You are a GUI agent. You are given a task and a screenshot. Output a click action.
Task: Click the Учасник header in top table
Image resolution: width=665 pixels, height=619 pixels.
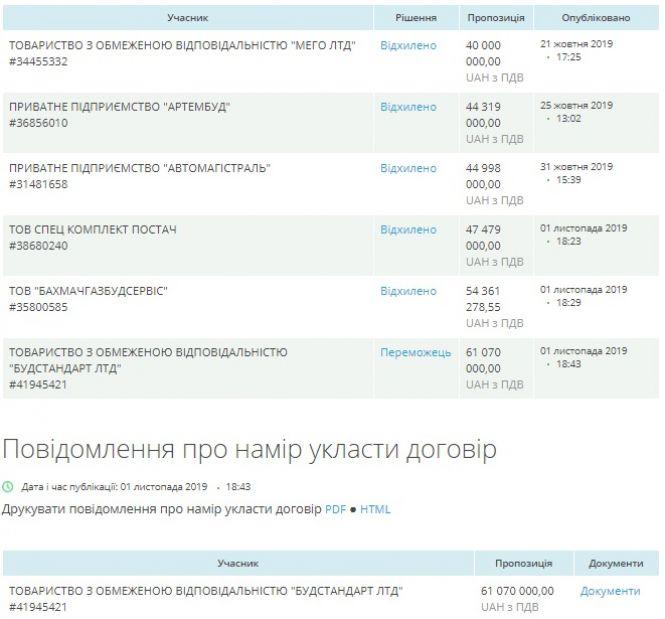pyautogui.click(x=187, y=18)
